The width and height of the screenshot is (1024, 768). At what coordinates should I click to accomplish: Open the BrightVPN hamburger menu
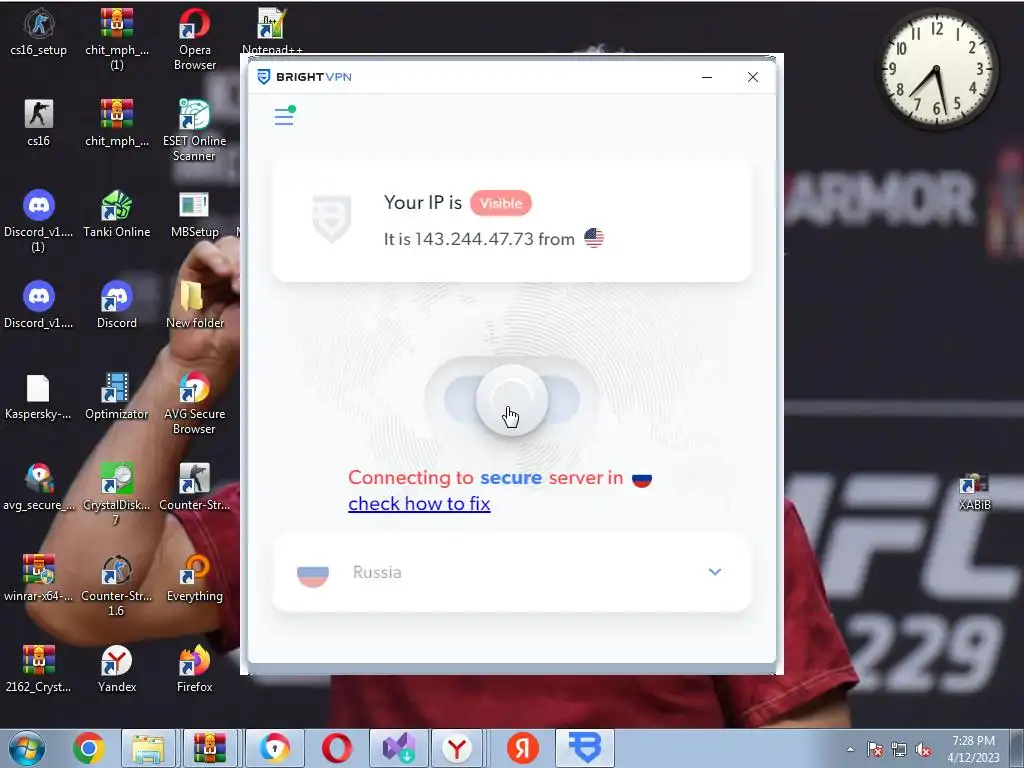click(284, 116)
